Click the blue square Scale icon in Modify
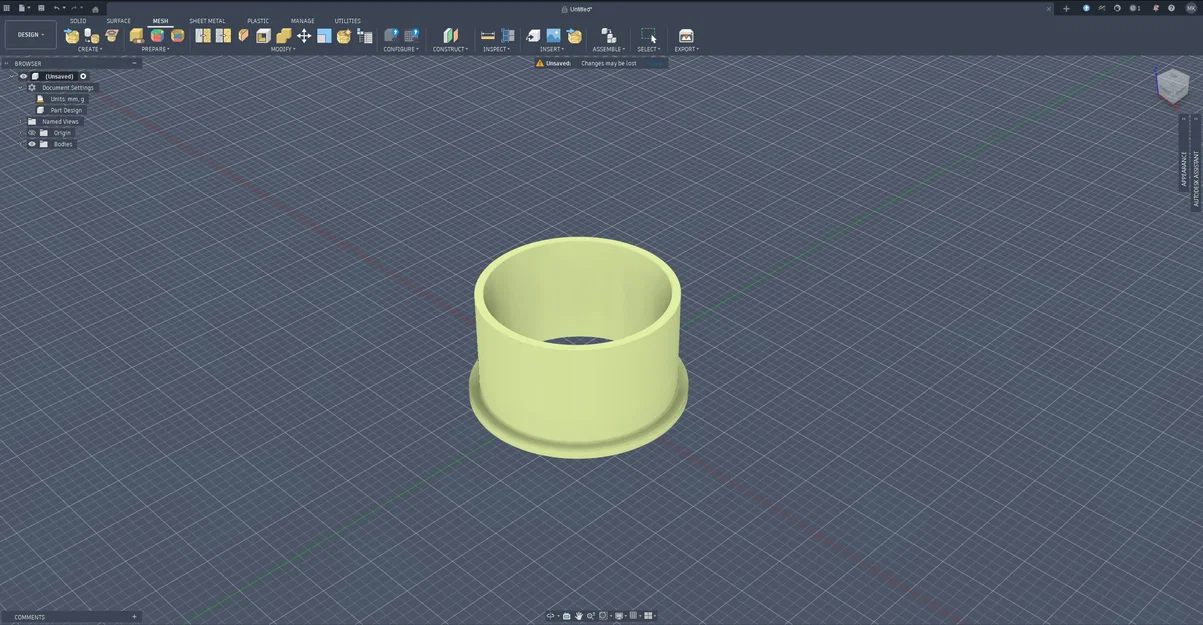This screenshot has height=625, width=1203. [x=324, y=36]
